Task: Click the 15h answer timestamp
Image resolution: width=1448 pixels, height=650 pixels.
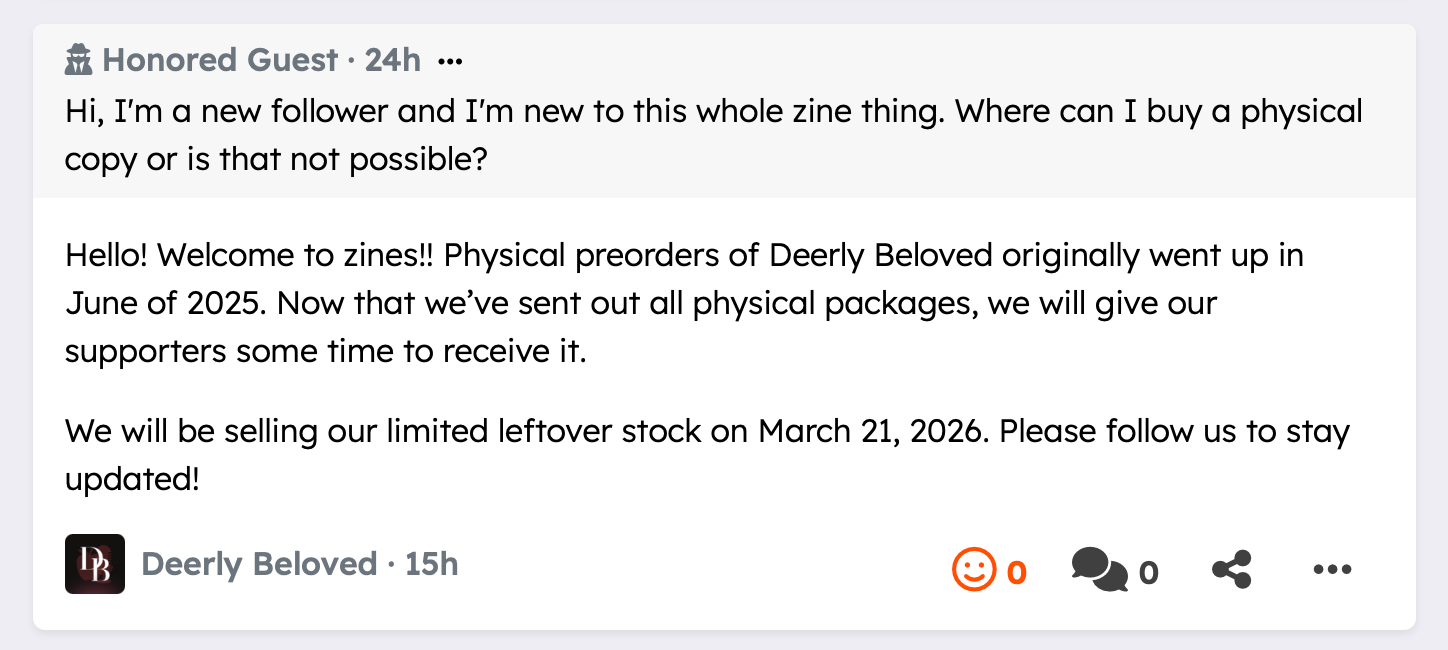Action: (x=432, y=565)
